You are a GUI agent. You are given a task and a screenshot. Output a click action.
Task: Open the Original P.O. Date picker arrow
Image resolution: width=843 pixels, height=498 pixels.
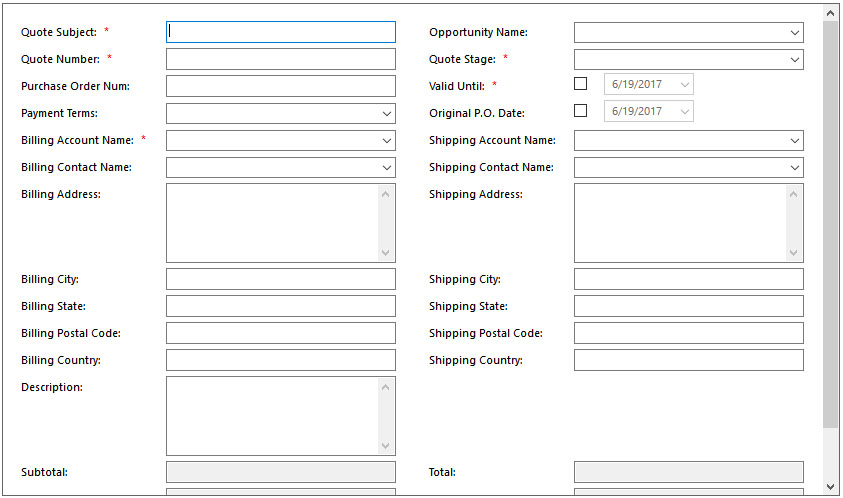click(685, 112)
